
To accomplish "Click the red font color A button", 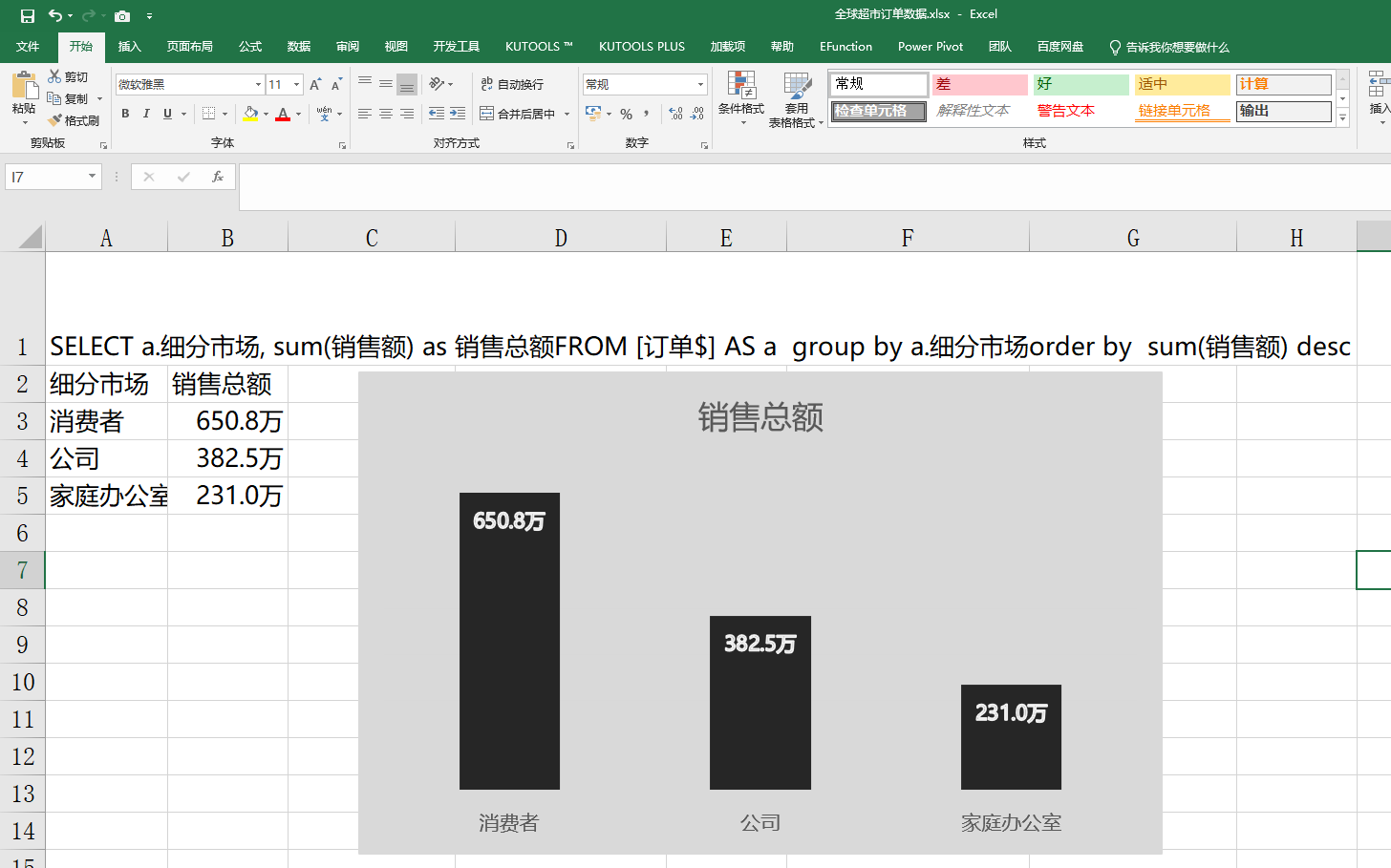I will coord(283,114).
